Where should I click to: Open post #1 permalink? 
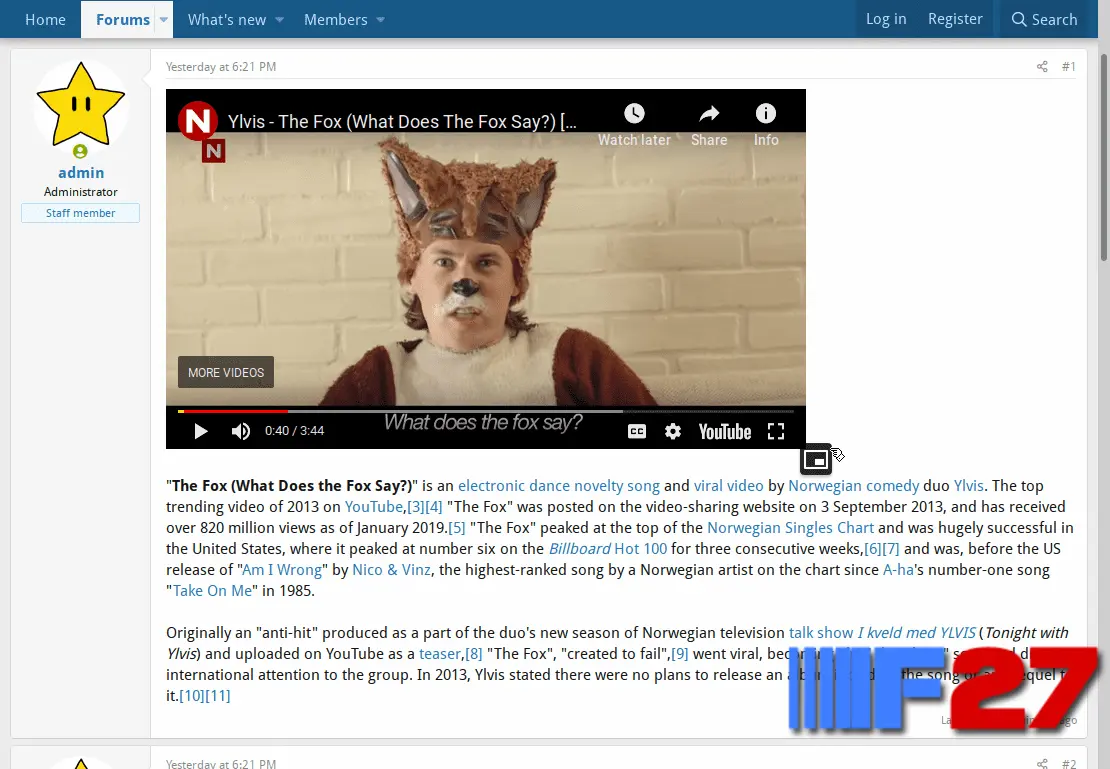tap(1068, 67)
